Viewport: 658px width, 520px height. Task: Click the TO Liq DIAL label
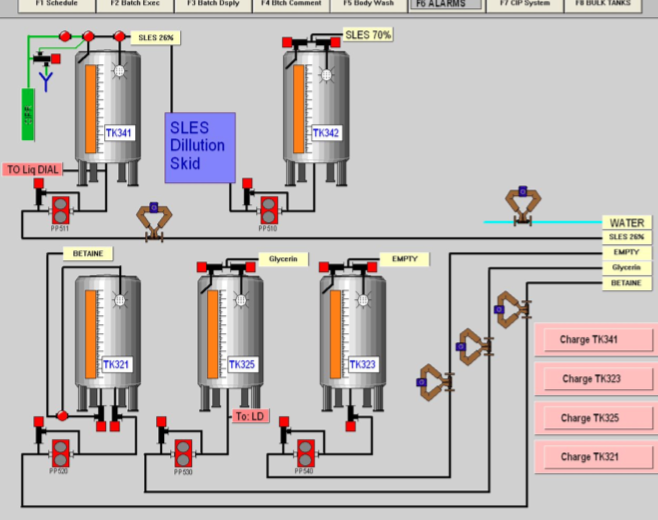click(x=33, y=170)
